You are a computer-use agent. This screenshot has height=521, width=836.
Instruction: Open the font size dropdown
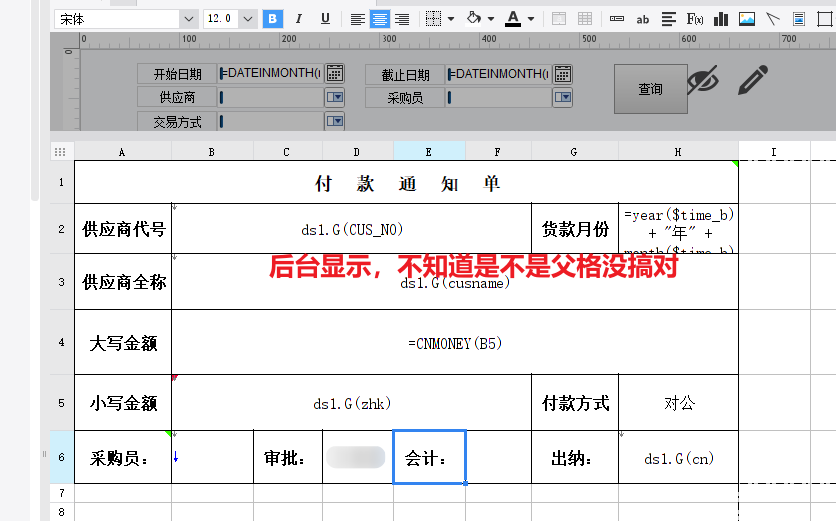tap(247, 19)
